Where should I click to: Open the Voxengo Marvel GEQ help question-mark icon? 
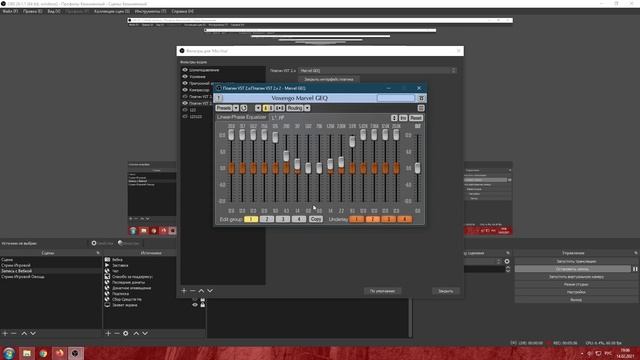(219, 98)
